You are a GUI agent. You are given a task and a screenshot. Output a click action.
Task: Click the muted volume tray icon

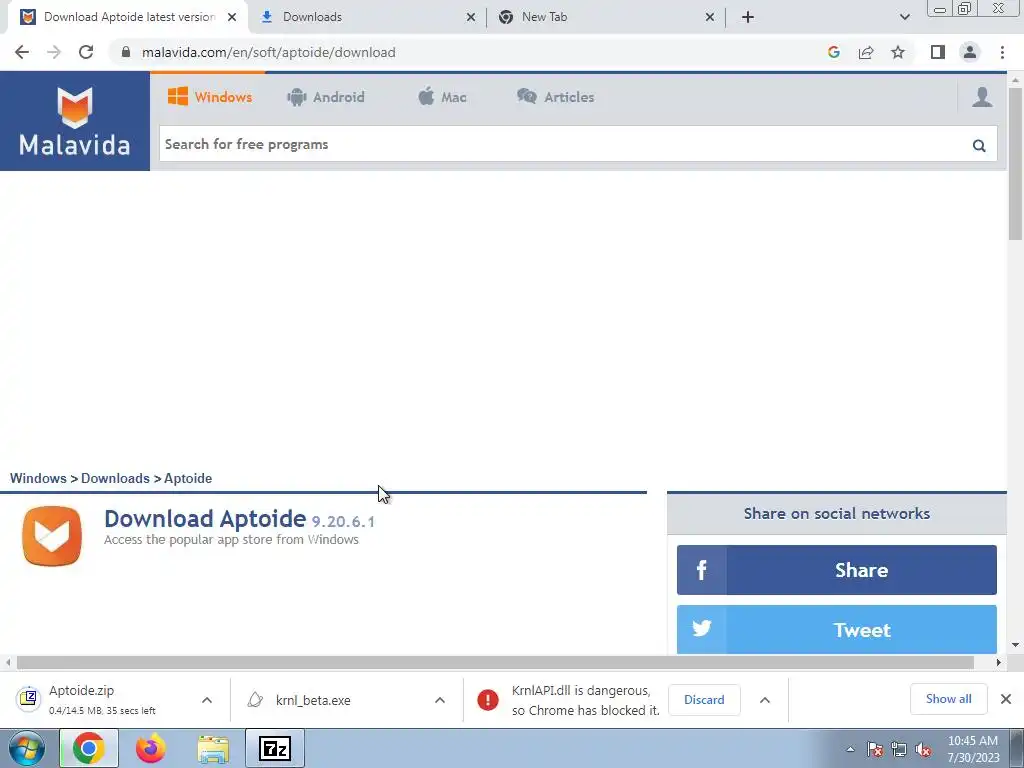click(923, 749)
